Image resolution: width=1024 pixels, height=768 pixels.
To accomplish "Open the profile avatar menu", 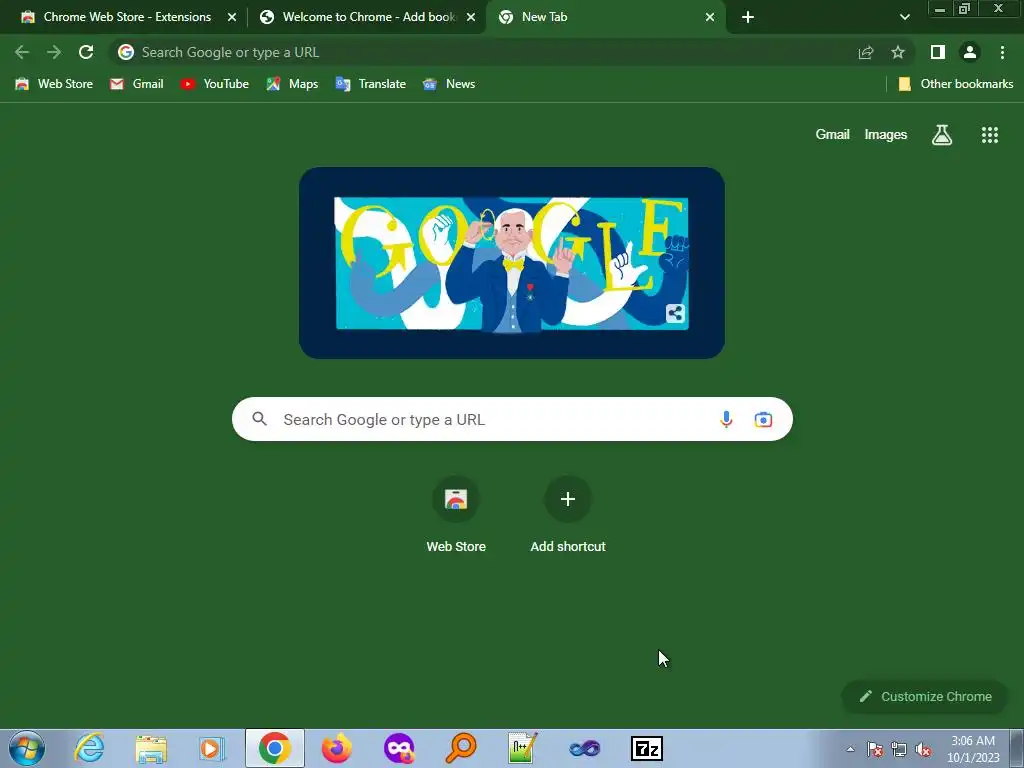I will click(x=970, y=52).
